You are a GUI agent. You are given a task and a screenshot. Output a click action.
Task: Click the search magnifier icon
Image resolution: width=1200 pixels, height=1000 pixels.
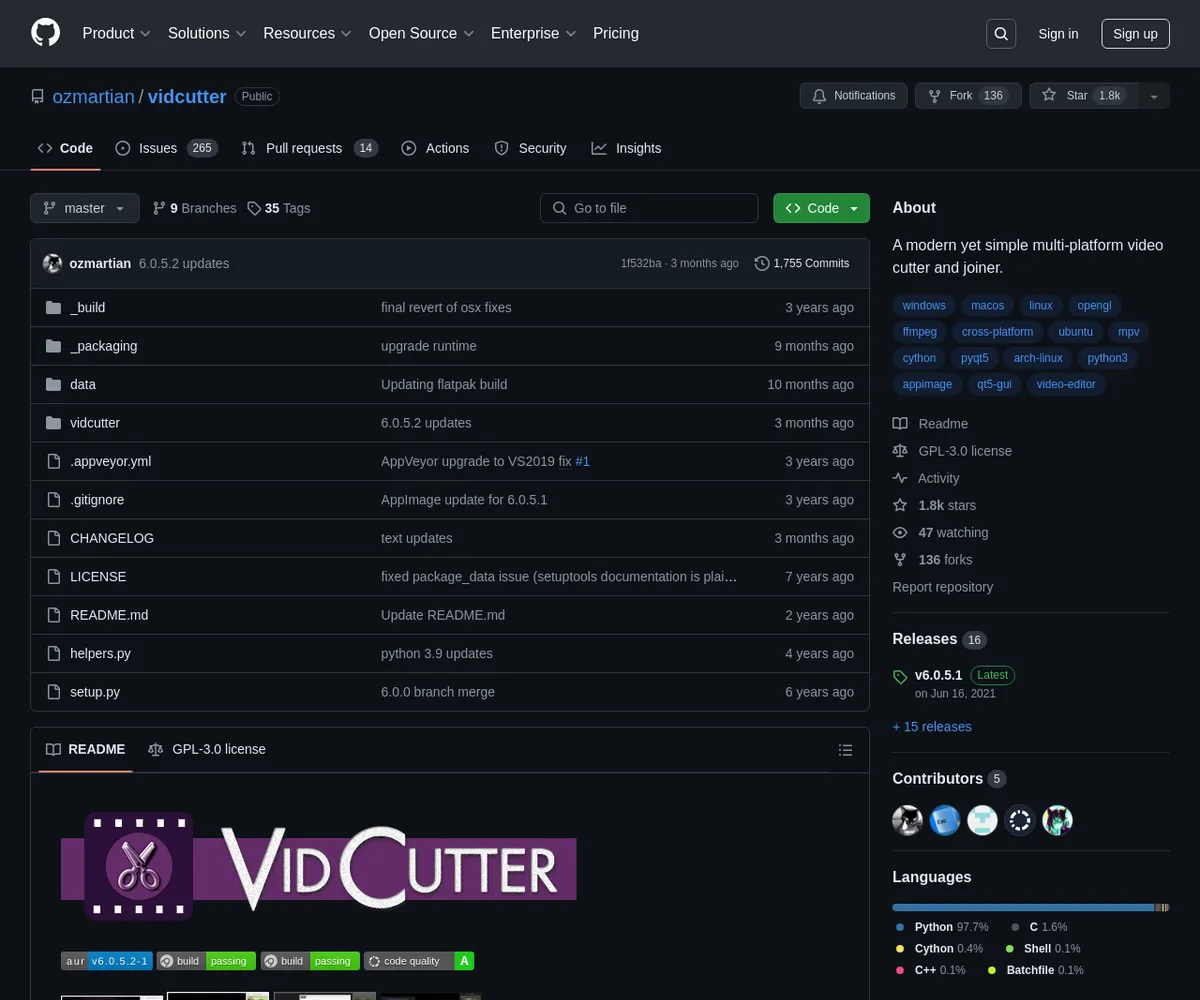point(1001,34)
